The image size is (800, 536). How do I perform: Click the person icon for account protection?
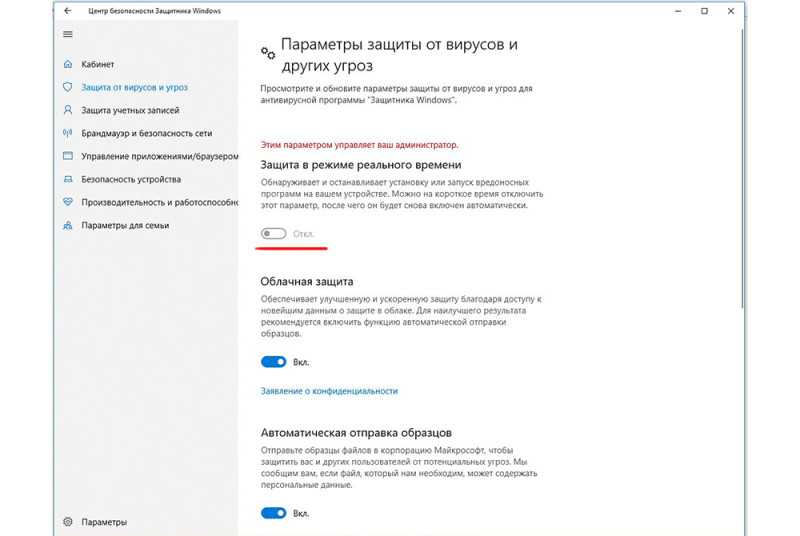68,110
